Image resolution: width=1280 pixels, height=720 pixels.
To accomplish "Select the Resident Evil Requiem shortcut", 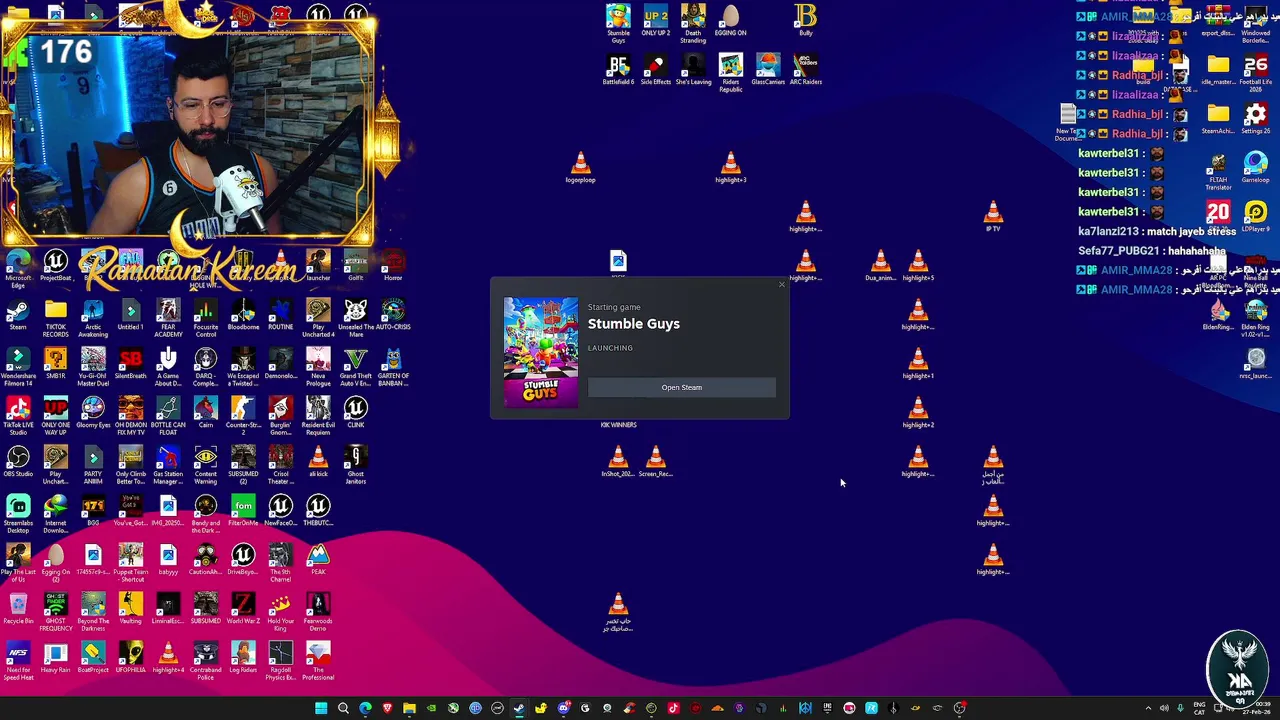I will [x=318, y=416].
